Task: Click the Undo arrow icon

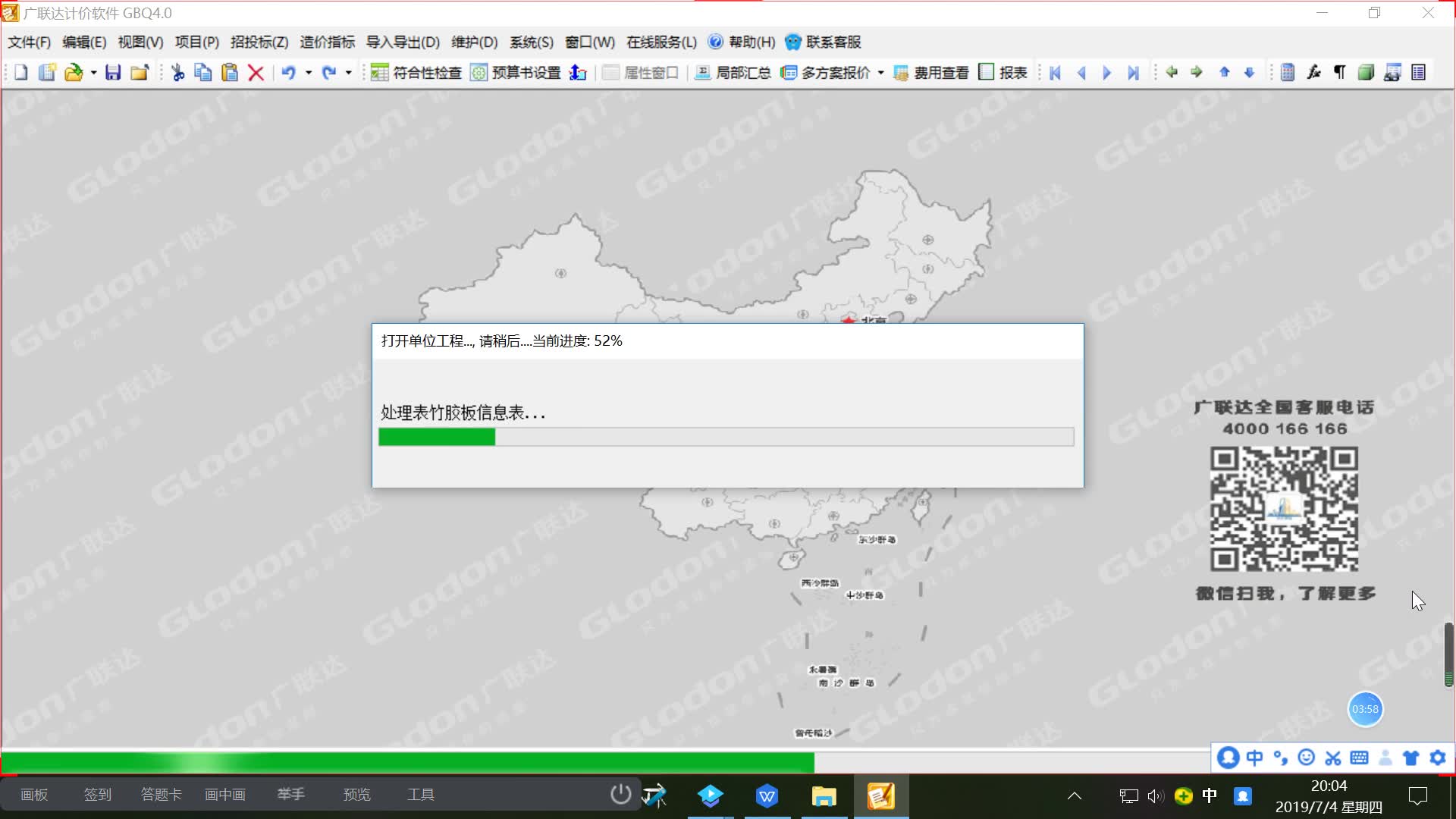Action: [x=289, y=72]
